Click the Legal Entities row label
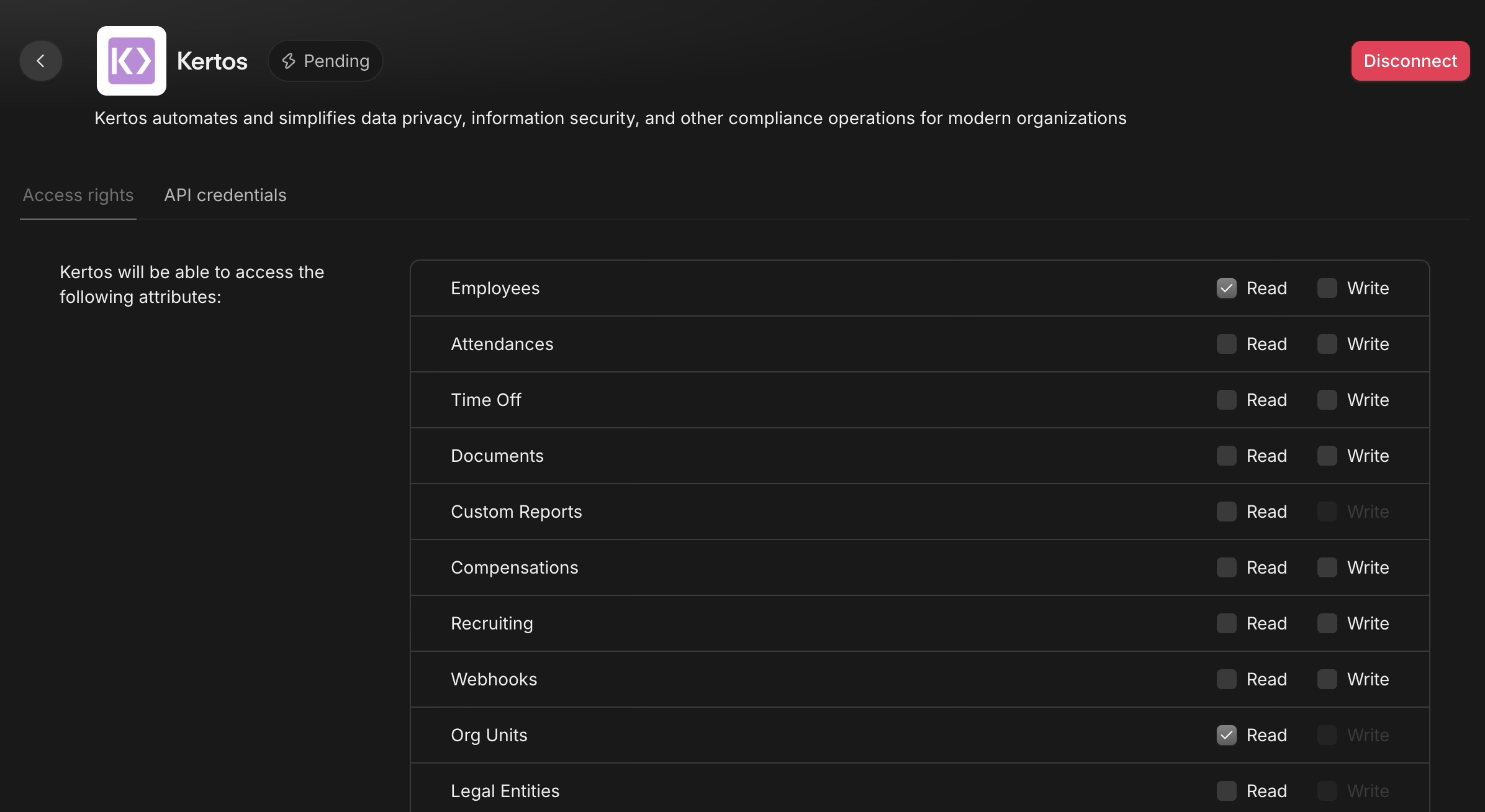The height and width of the screenshot is (812, 1485). pyautogui.click(x=505, y=791)
